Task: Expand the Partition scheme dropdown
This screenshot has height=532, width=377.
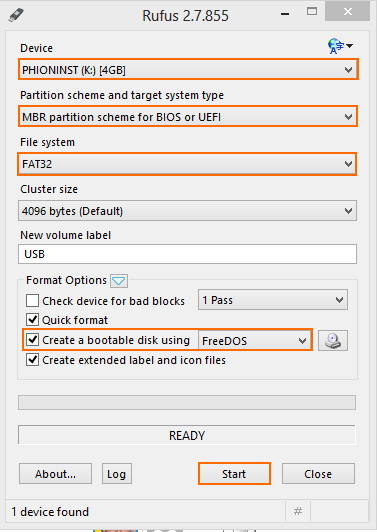Action: (x=188, y=117)
